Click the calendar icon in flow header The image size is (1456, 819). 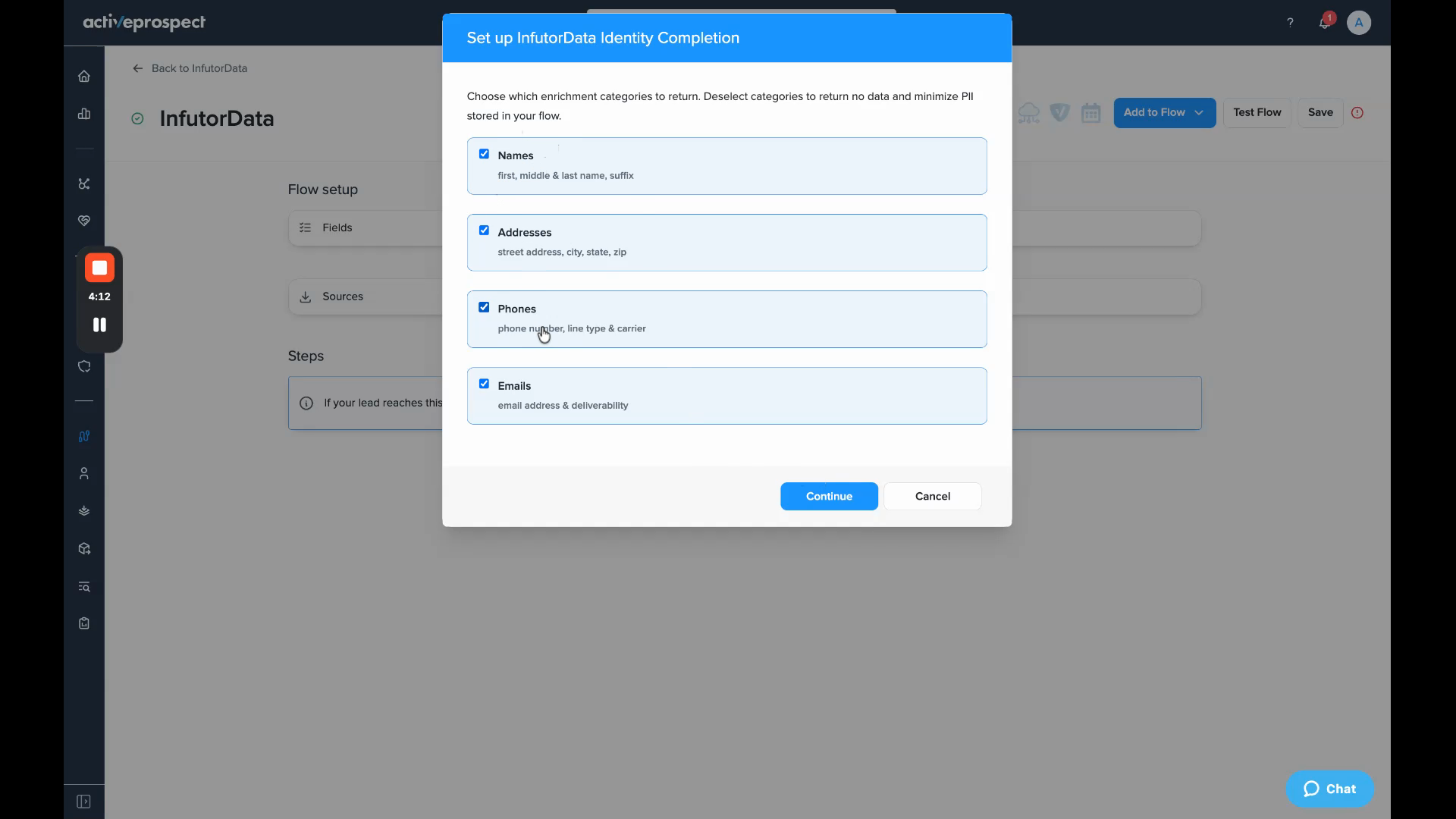pyautogui.click(x=1090, y=113)
